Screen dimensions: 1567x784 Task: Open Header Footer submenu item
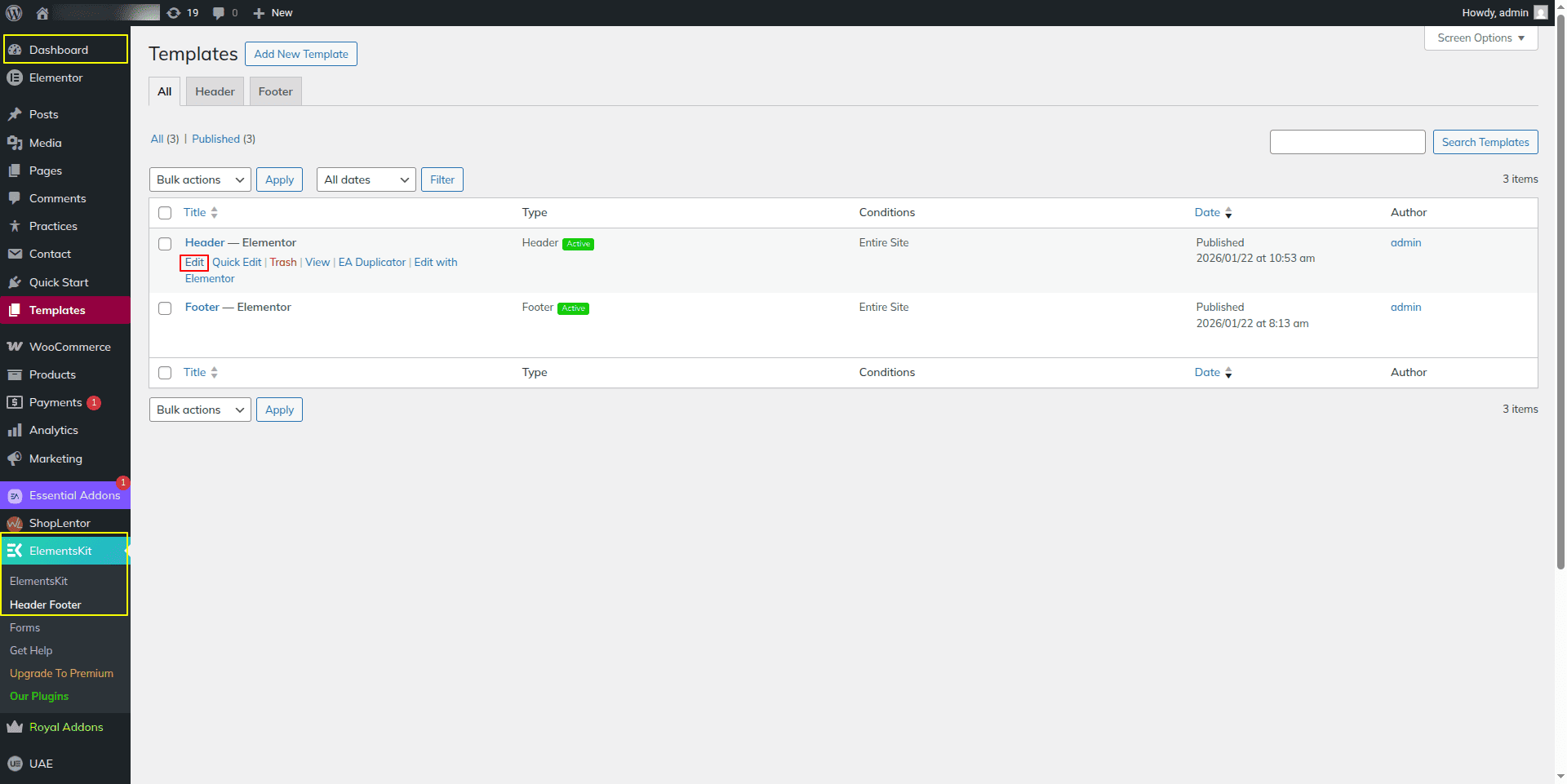point(46,605)
